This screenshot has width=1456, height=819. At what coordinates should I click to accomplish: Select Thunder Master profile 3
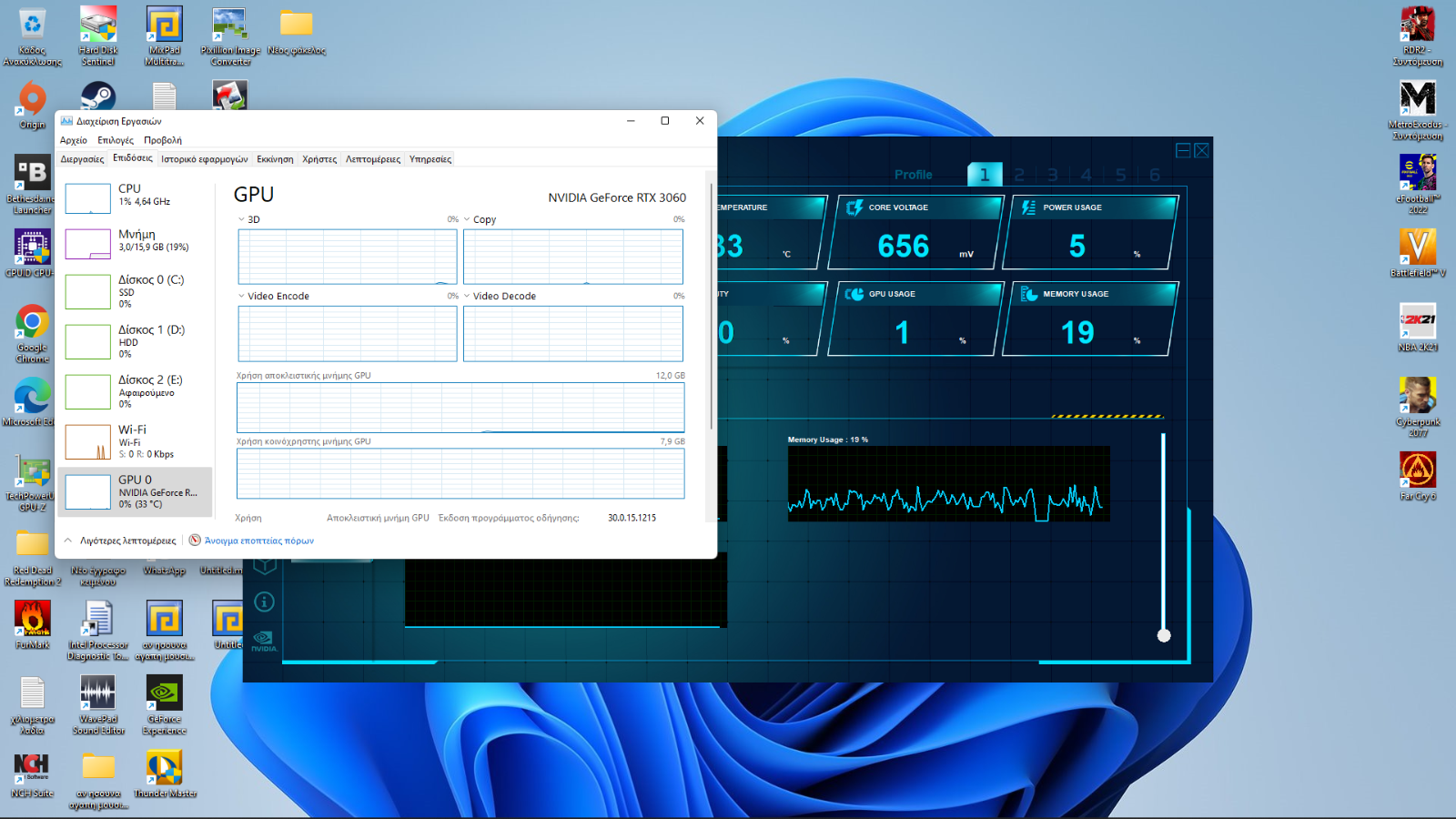click(1053, 175)
